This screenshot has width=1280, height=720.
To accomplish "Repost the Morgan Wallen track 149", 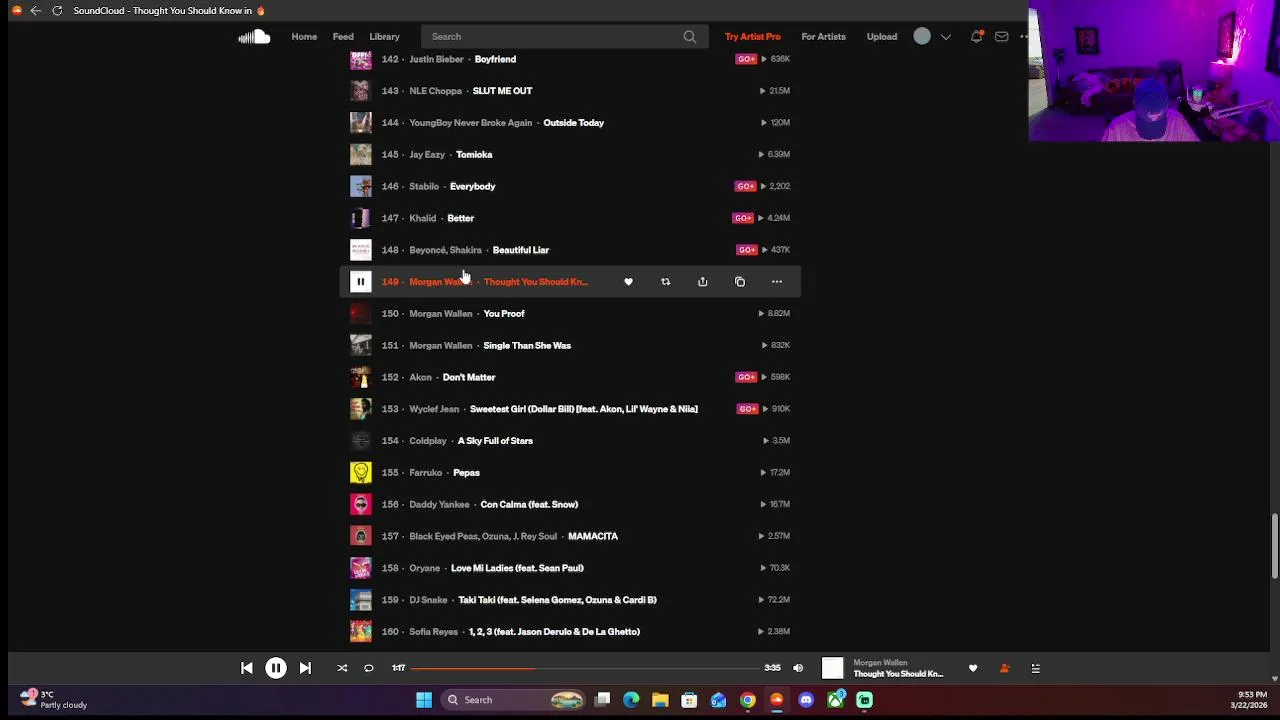I will (665, 282).
